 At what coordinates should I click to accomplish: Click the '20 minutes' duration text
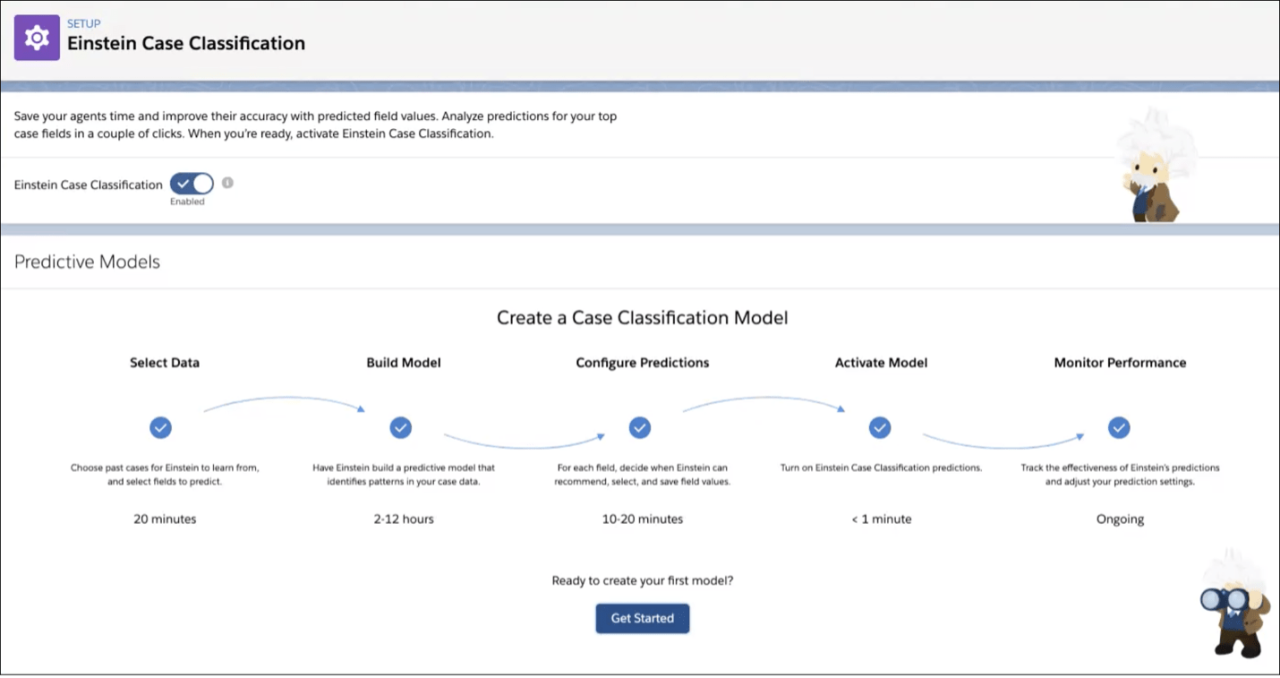[x=165, y=519]
